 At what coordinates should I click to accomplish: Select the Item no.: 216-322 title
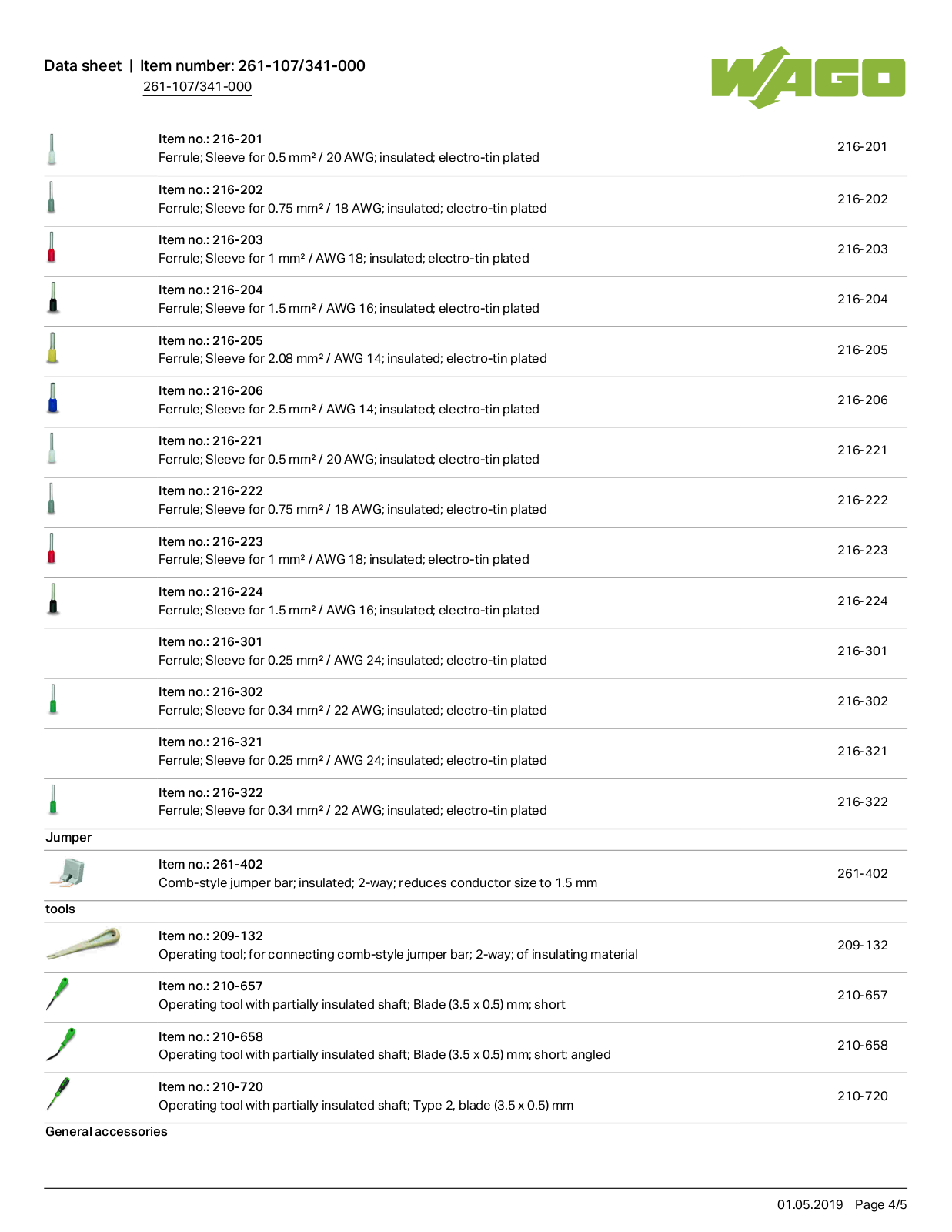point(210,792)
